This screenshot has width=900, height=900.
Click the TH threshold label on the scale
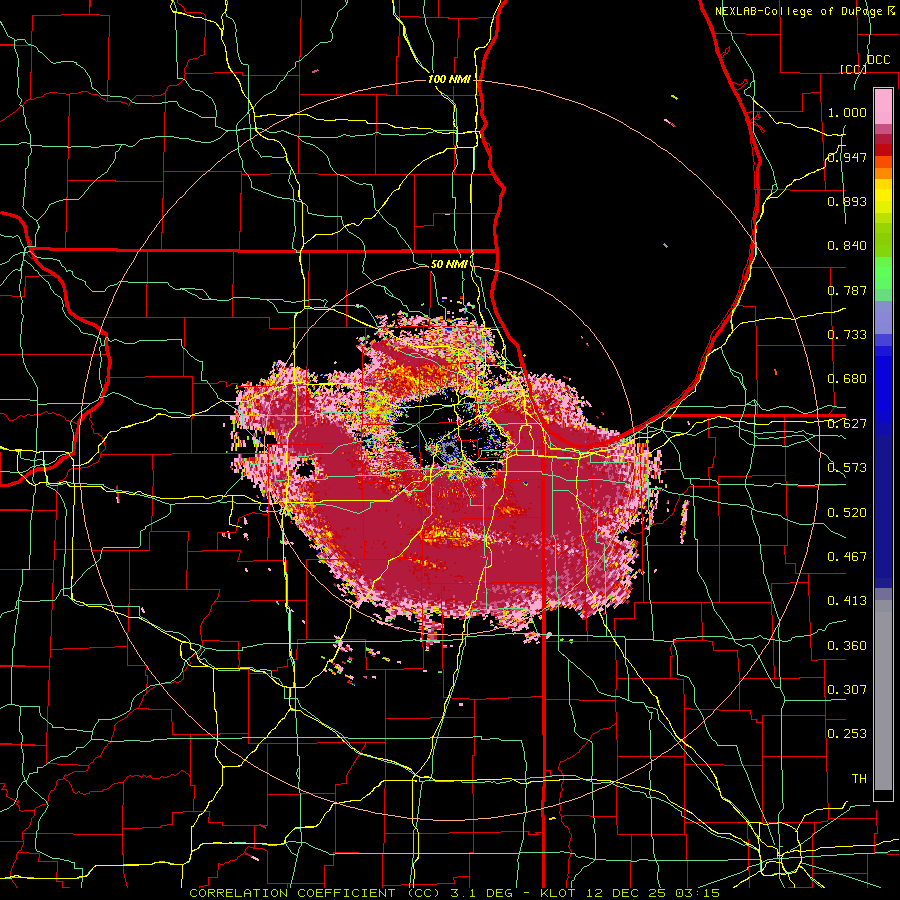point(859,779)
